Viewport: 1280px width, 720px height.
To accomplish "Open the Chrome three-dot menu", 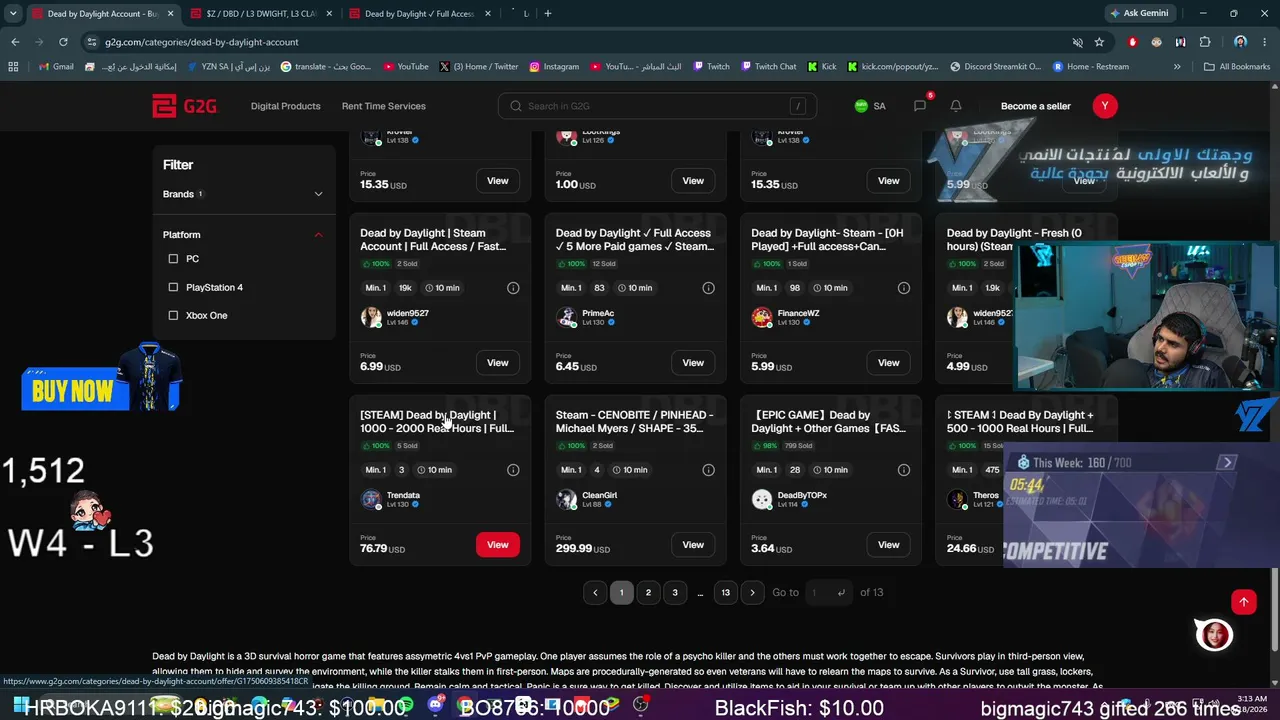I will click(x=1265, y=42).
